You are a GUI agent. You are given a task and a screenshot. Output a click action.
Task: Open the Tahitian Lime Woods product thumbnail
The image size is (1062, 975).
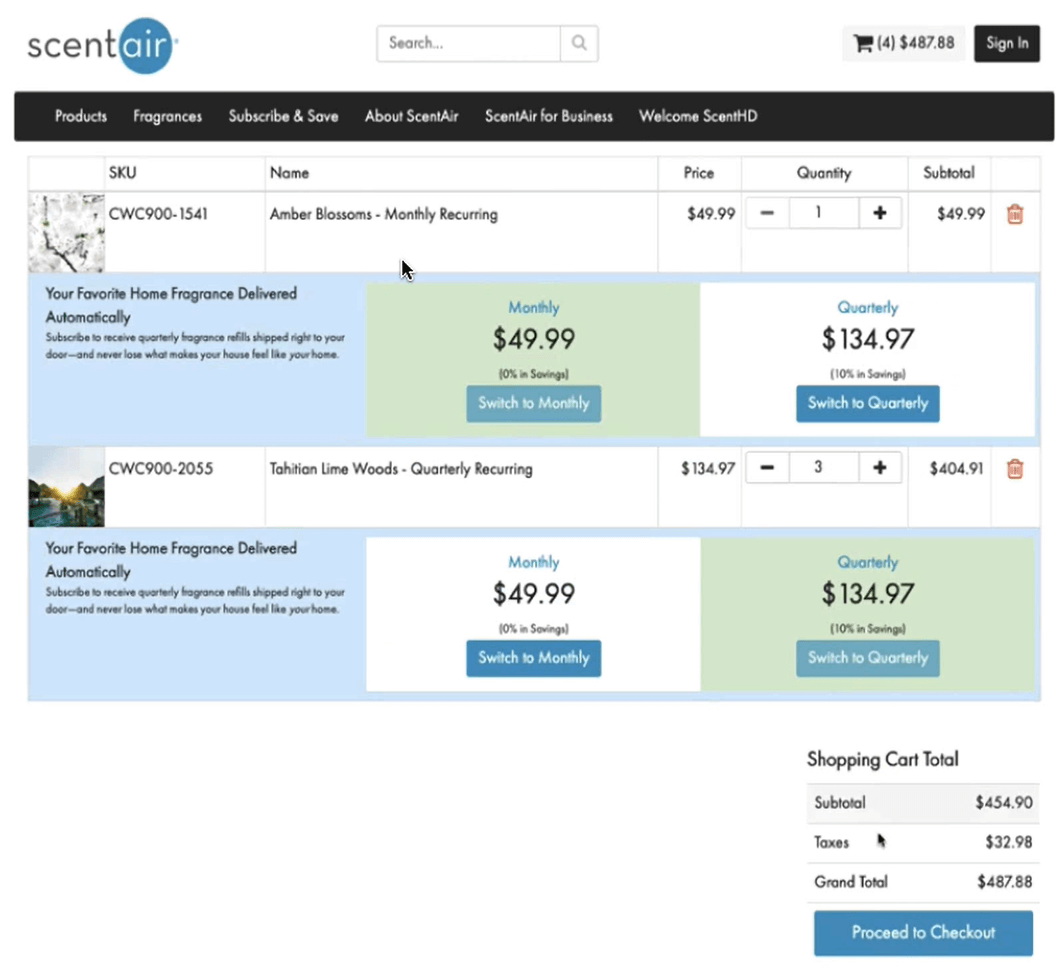(x=66, y=487)
